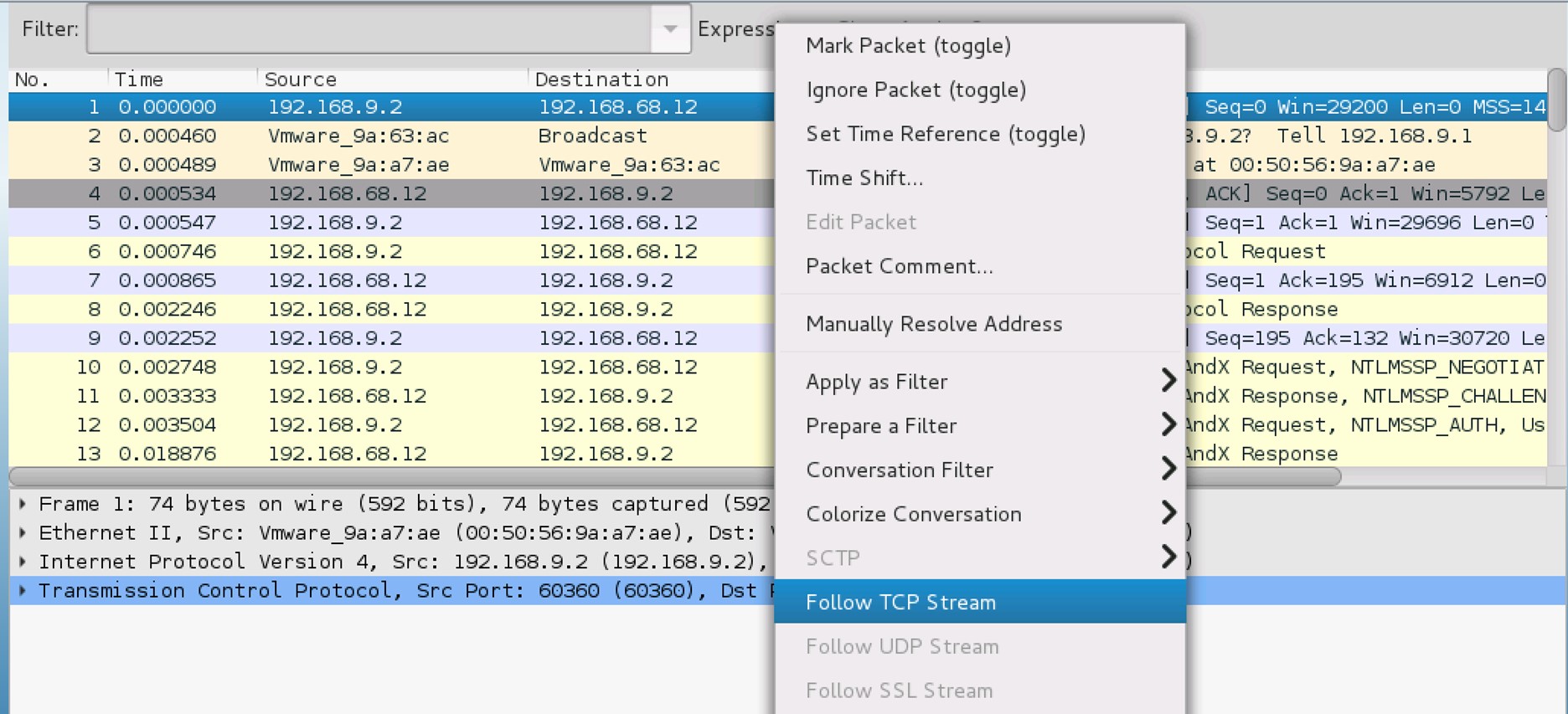Select Follow TCP Stream menu entry

click(x=900, y=602)
